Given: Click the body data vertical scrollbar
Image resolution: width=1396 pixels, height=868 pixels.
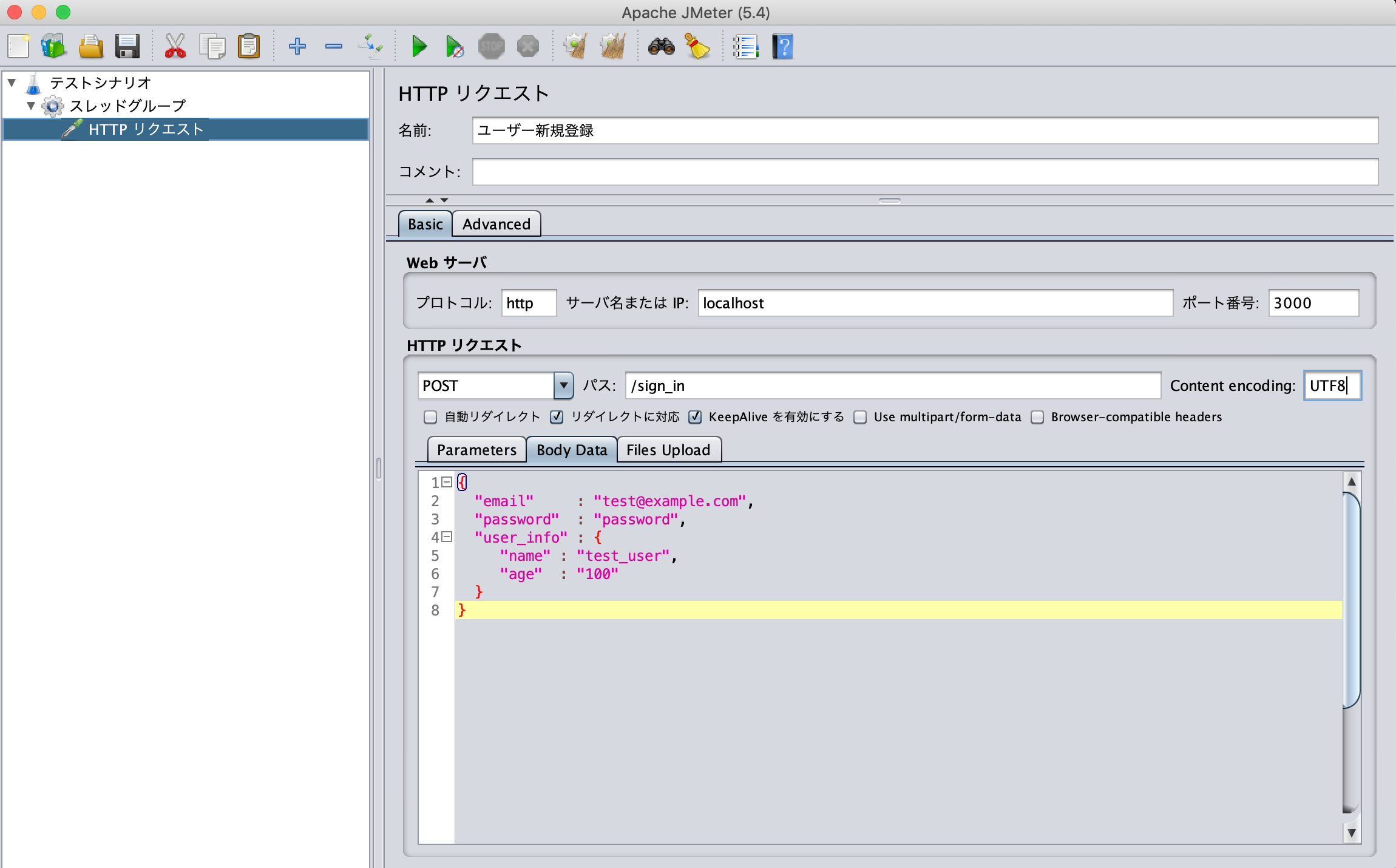Looking at the screenshot, I should (1351, 600).
